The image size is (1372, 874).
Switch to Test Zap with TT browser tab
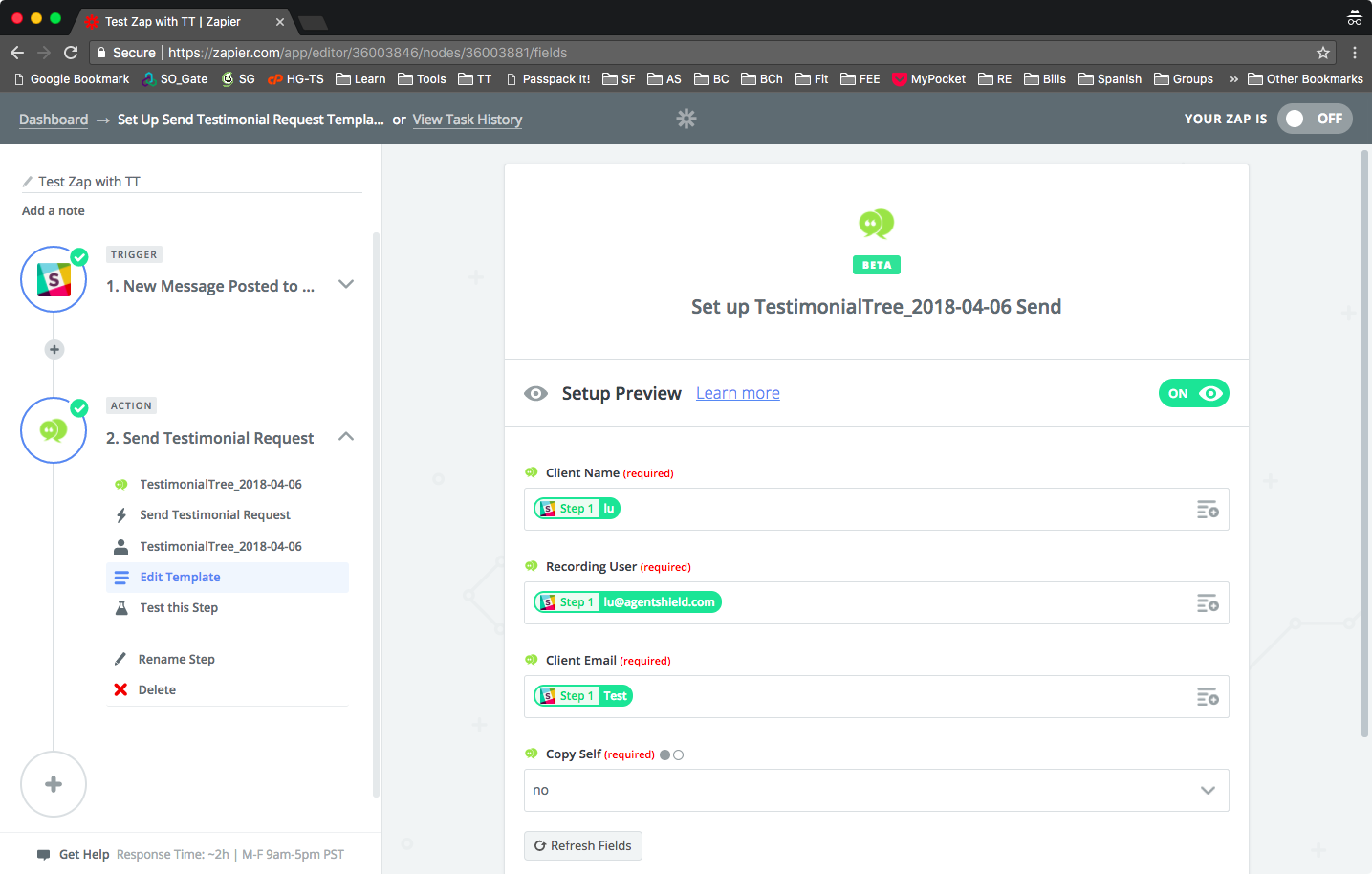pos(182,21)
